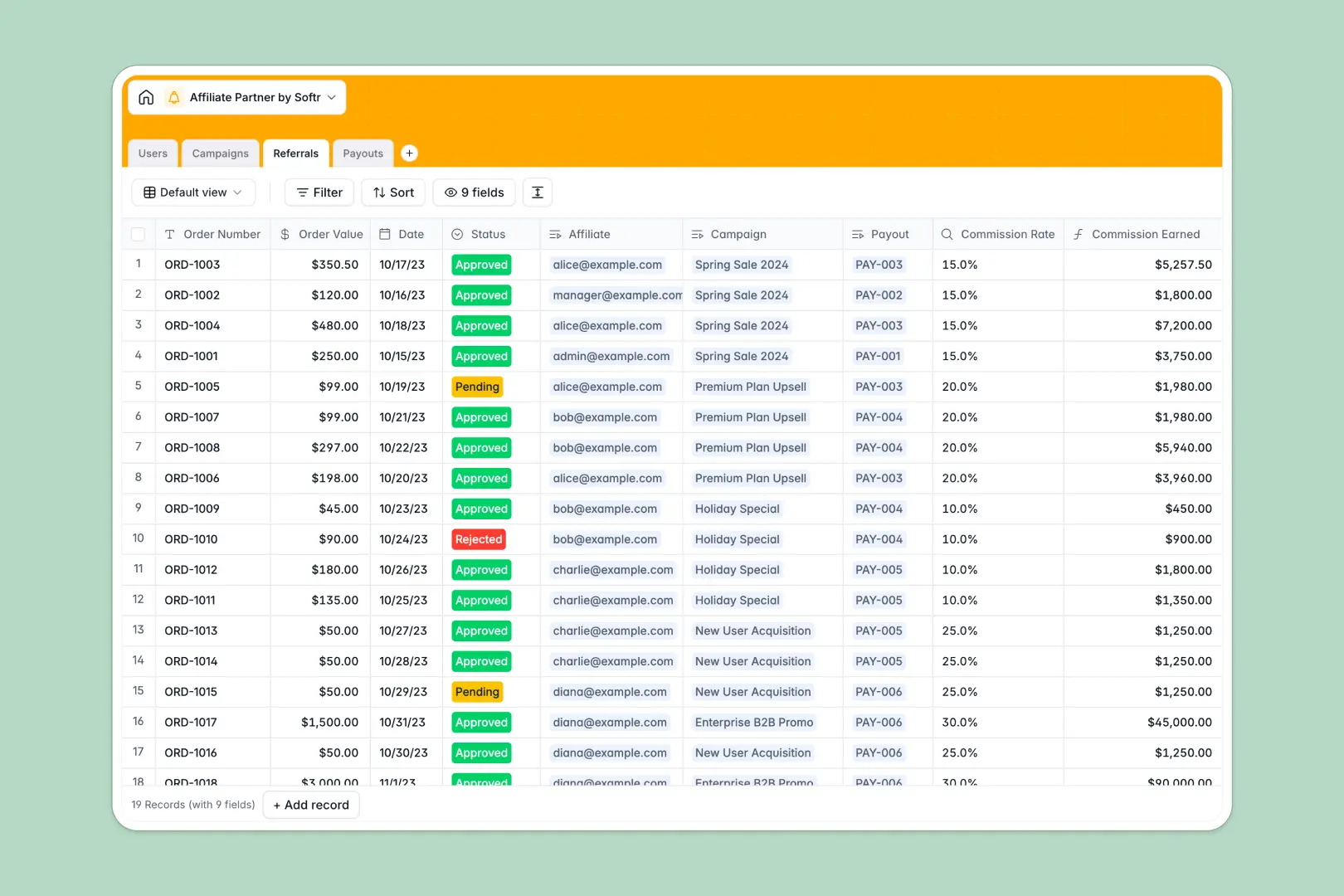This screenshot has width=1344, height=896.
Task: Select the checkbox for row ORD-1003
Action: tap(138, 264)
